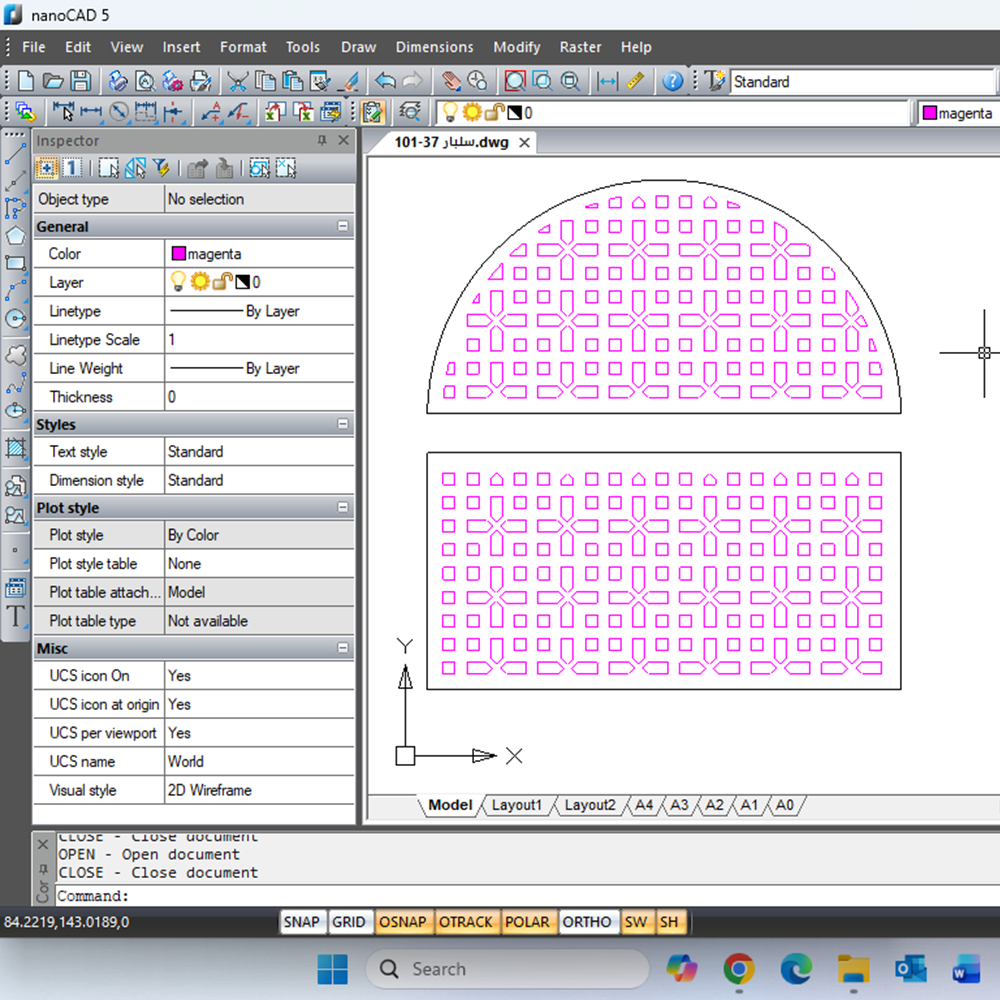Click the magenta Color swatch in Inspector
Viewport: 1000px width, 1000px height.
(179, 254)
